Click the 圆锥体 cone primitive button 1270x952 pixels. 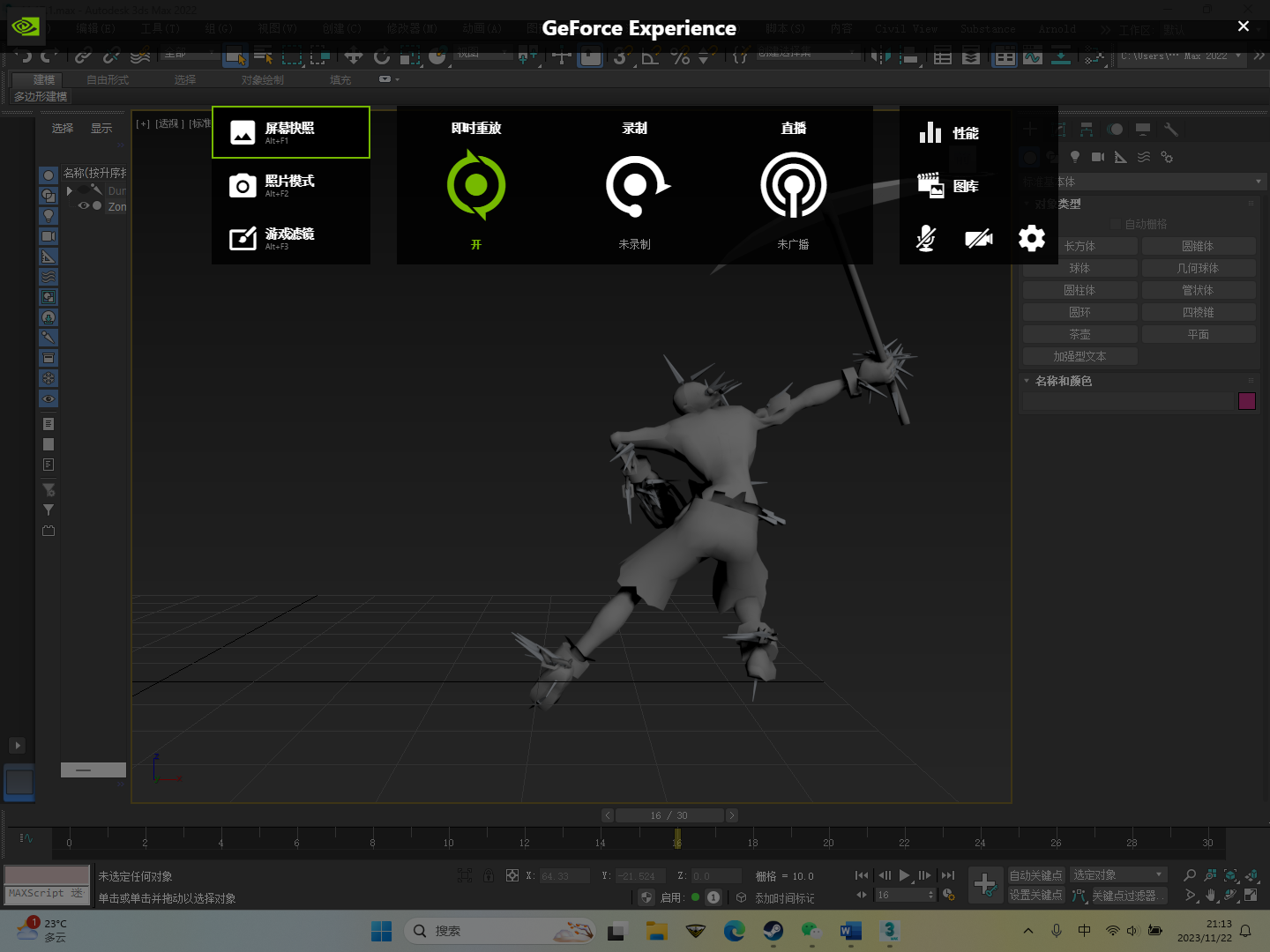click(1198, 246)
